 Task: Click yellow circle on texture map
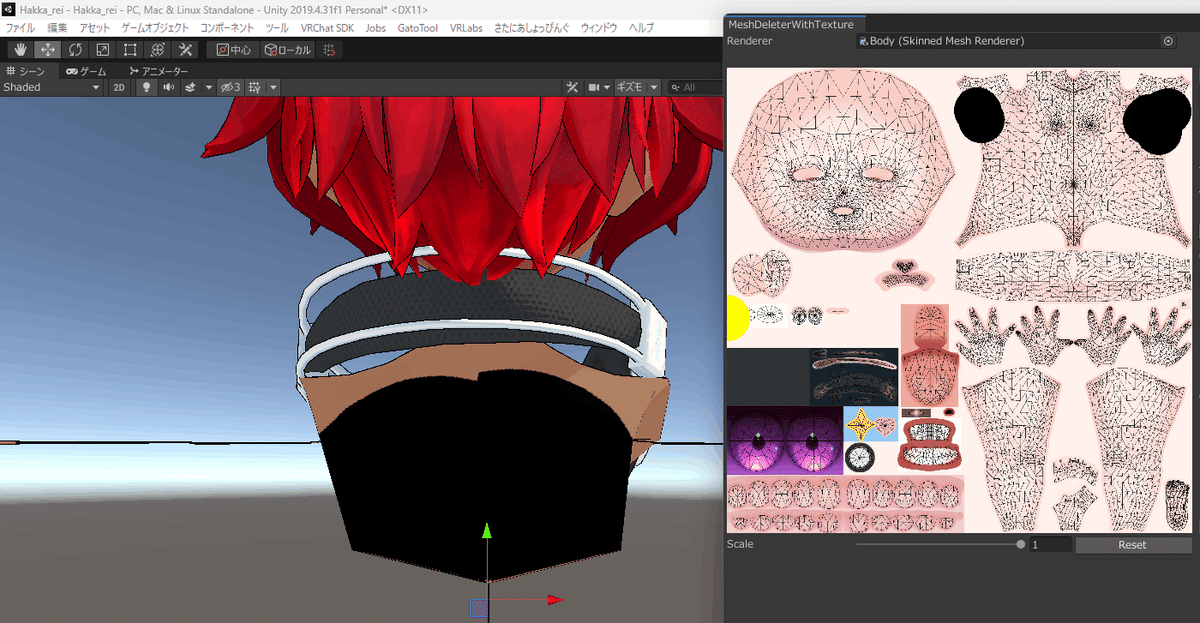pos(737,318)
